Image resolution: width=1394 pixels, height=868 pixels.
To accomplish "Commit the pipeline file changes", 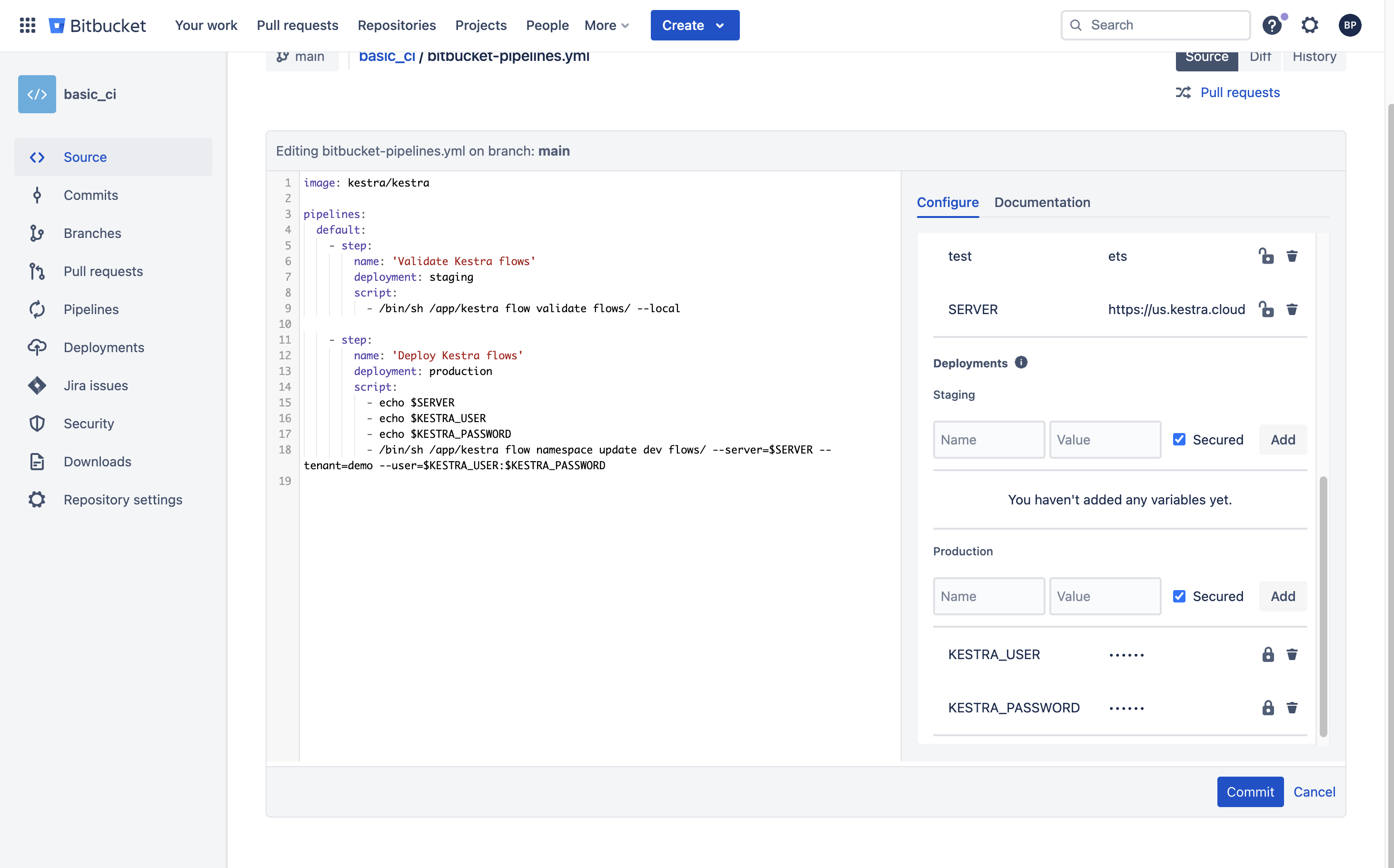I will [x=1250, y=791].
